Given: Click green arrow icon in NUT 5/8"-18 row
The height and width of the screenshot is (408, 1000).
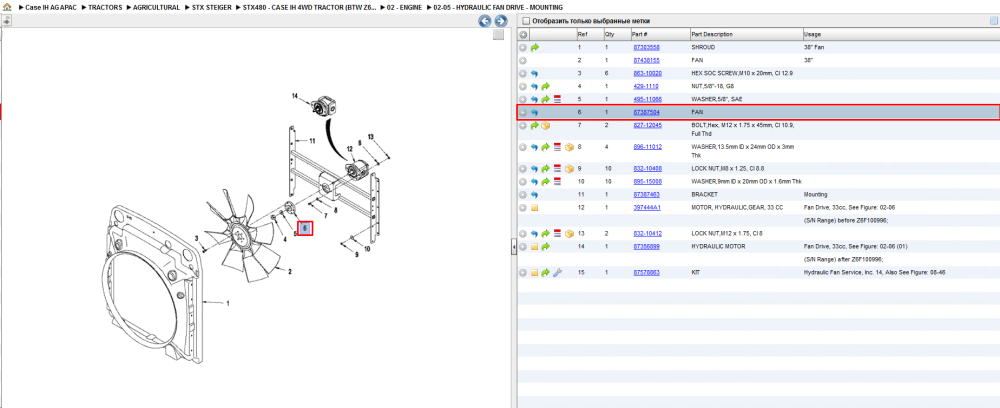Looking at the screenshot, I should 546,86.
